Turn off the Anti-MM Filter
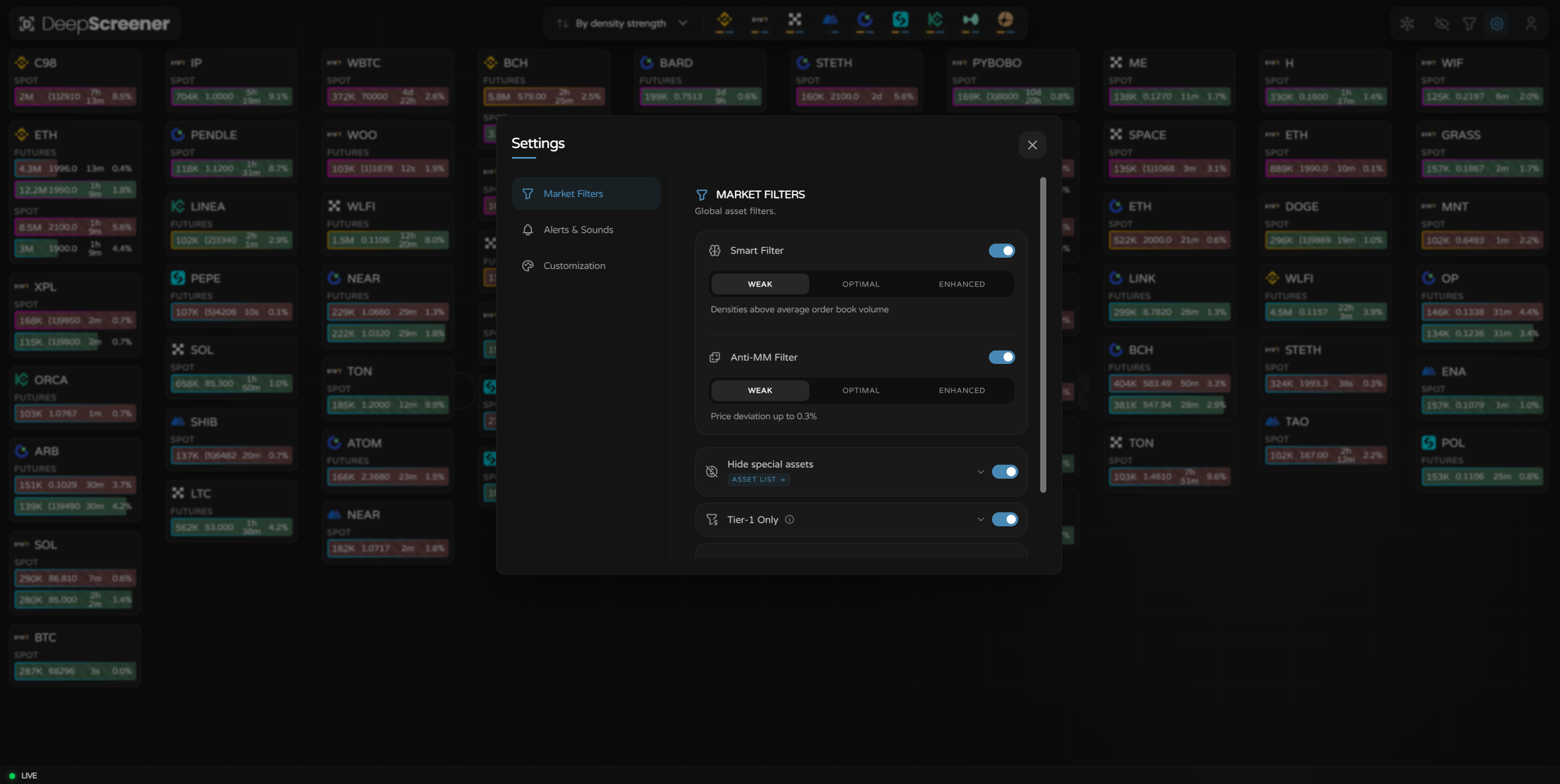The image size is (1560, 784). 1001,357
